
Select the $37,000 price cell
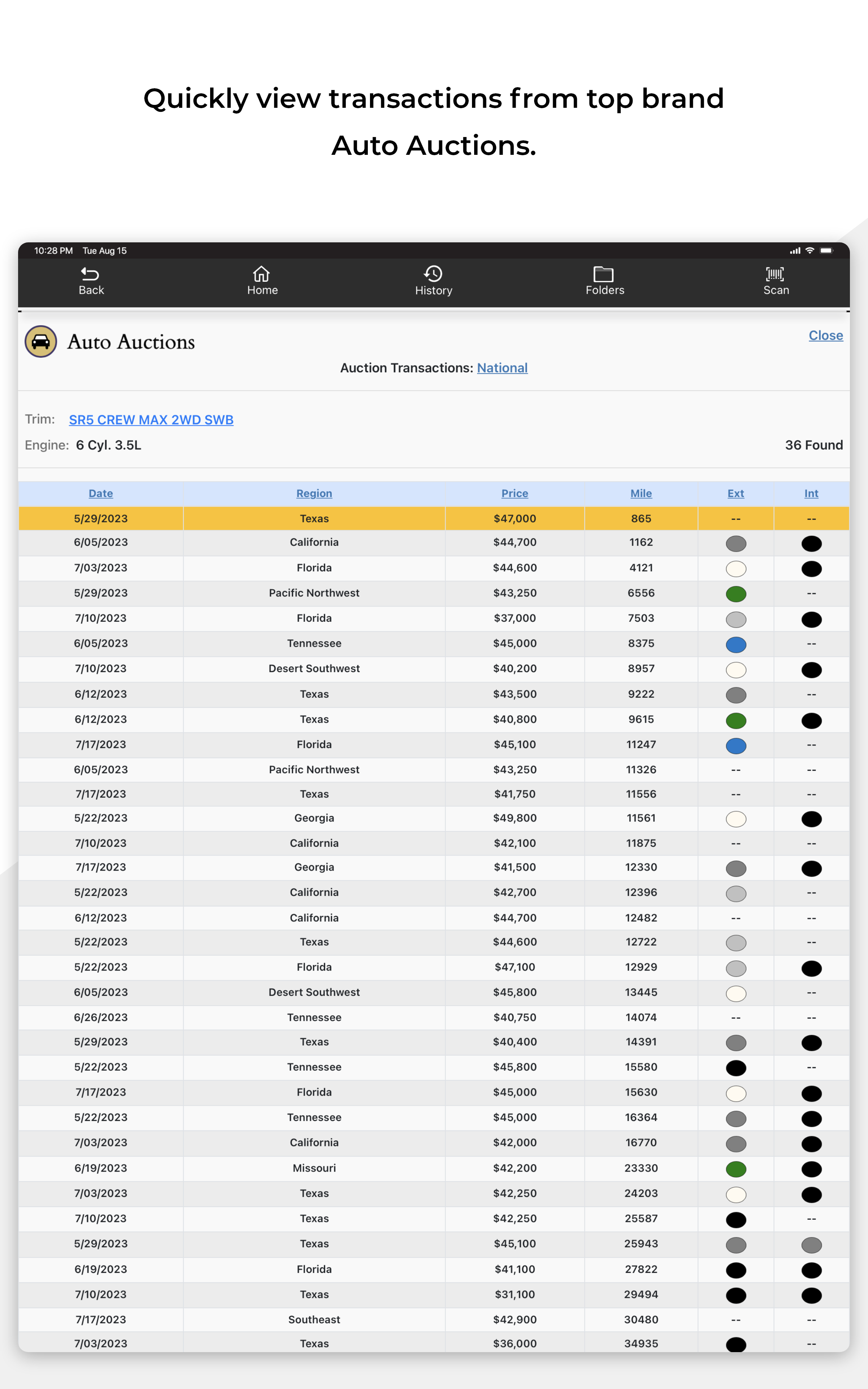(515, 618)
